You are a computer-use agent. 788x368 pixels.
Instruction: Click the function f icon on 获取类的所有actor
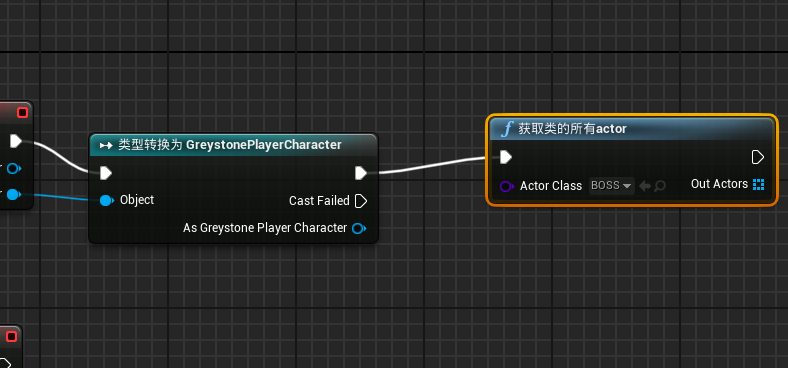tap(507, 129)
